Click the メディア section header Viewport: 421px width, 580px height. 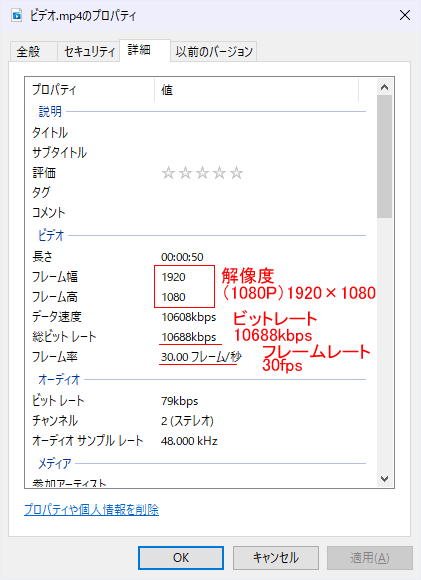pos(55,463)
